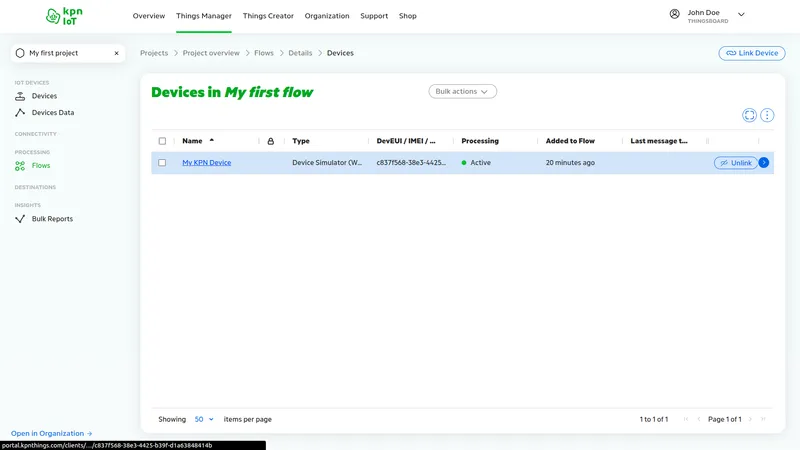This screenshot has width=800, height=450.
Task: Expand the Bulk actions dropdown
Action: pos(462,91)
